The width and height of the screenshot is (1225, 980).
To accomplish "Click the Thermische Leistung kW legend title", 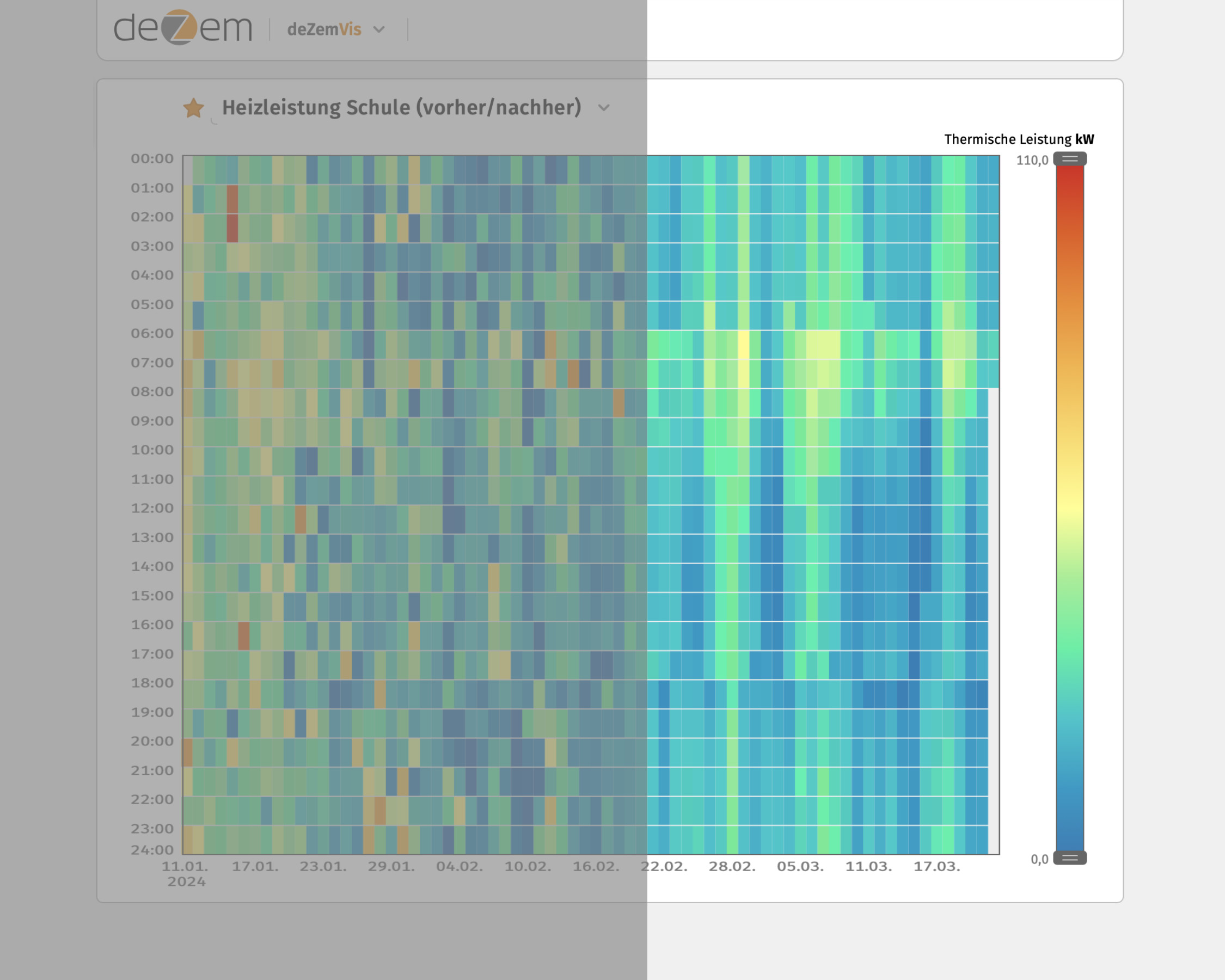I will pyautogui.click(x=1018, y=139).
